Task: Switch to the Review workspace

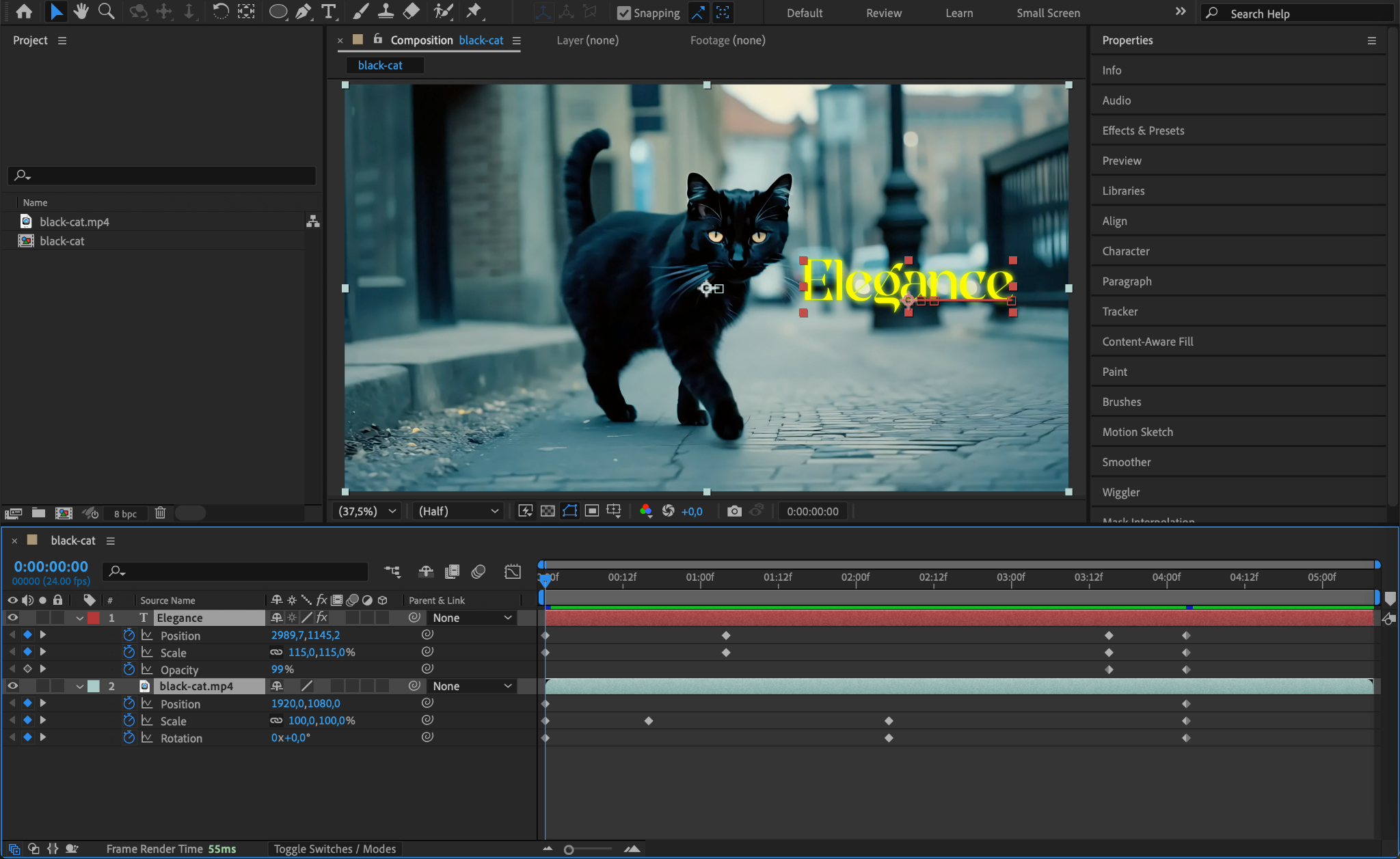Action: (883, 13)
